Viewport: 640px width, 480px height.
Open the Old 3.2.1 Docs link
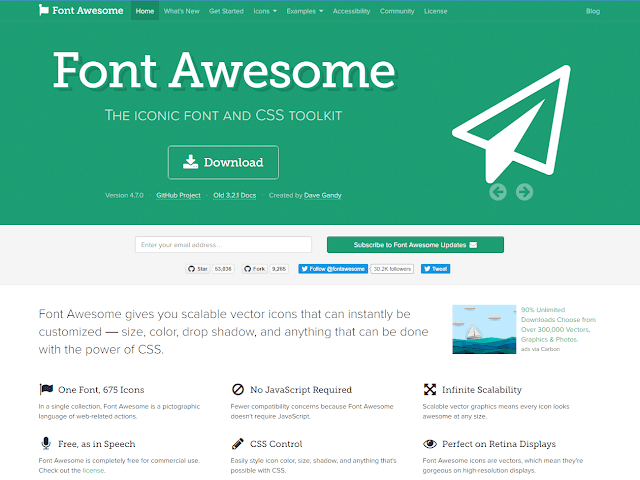(x=234, y=196)
